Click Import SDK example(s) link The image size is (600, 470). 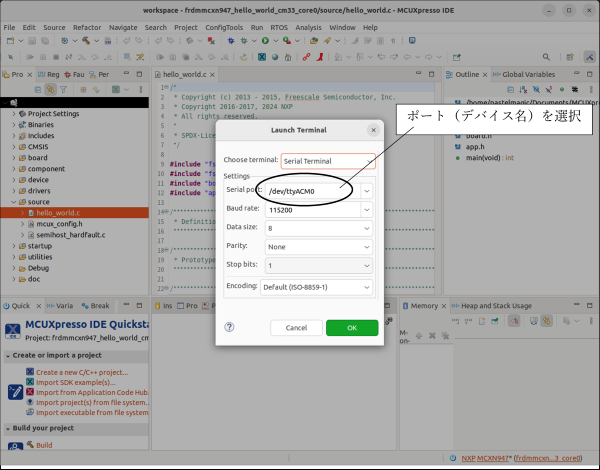coord(78,382)
